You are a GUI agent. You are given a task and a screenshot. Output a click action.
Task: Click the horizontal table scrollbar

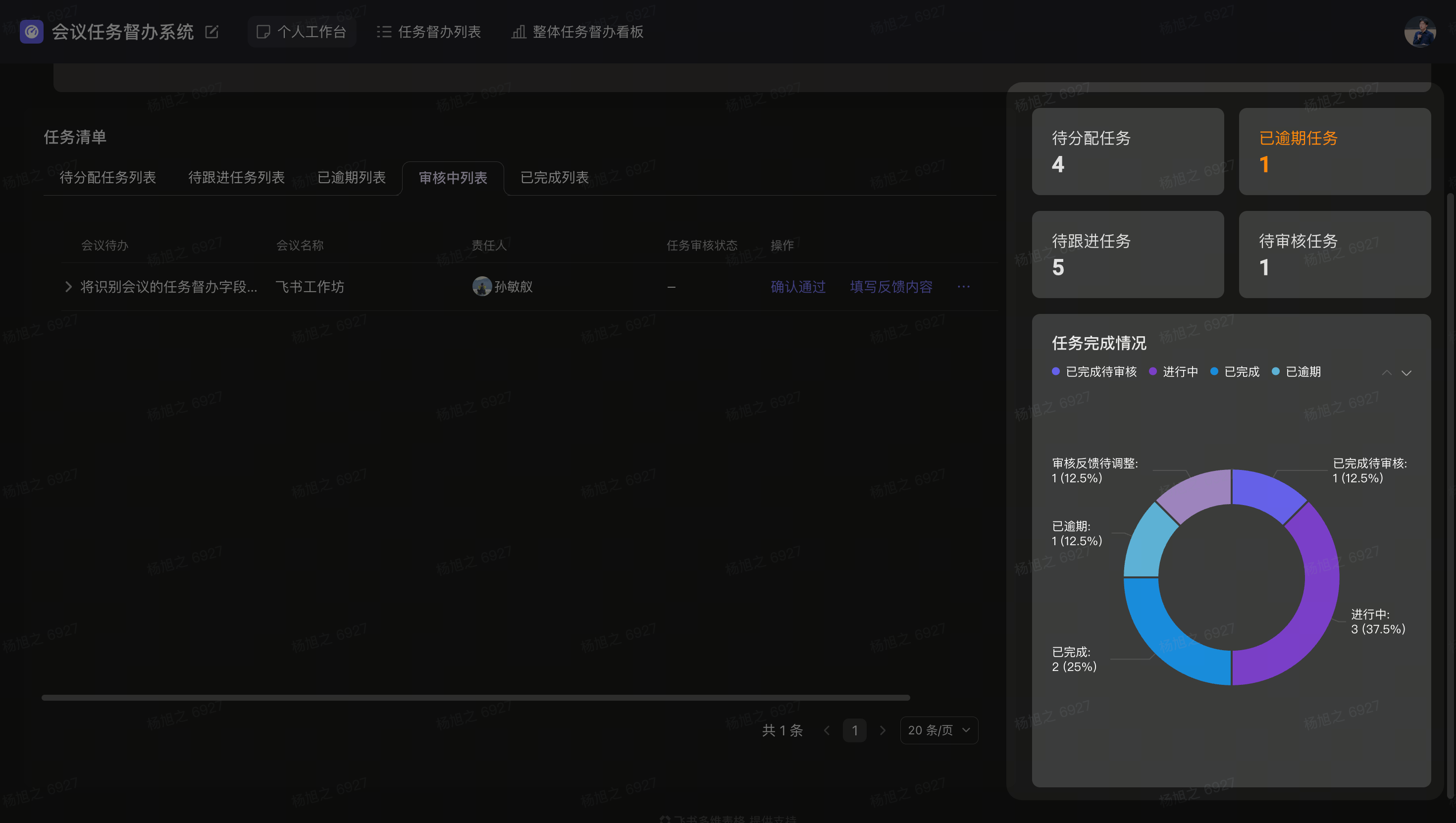(x=475, y=698)
